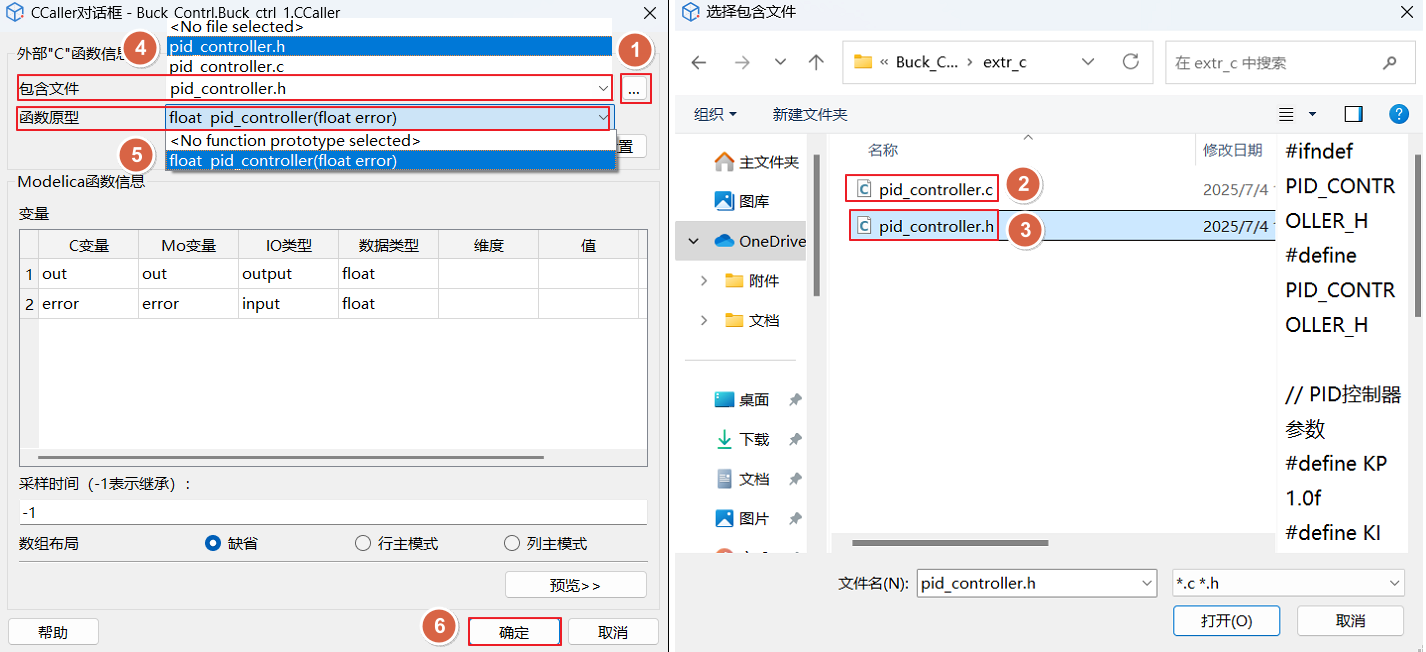Click the 预览>> button

point(576,585)
